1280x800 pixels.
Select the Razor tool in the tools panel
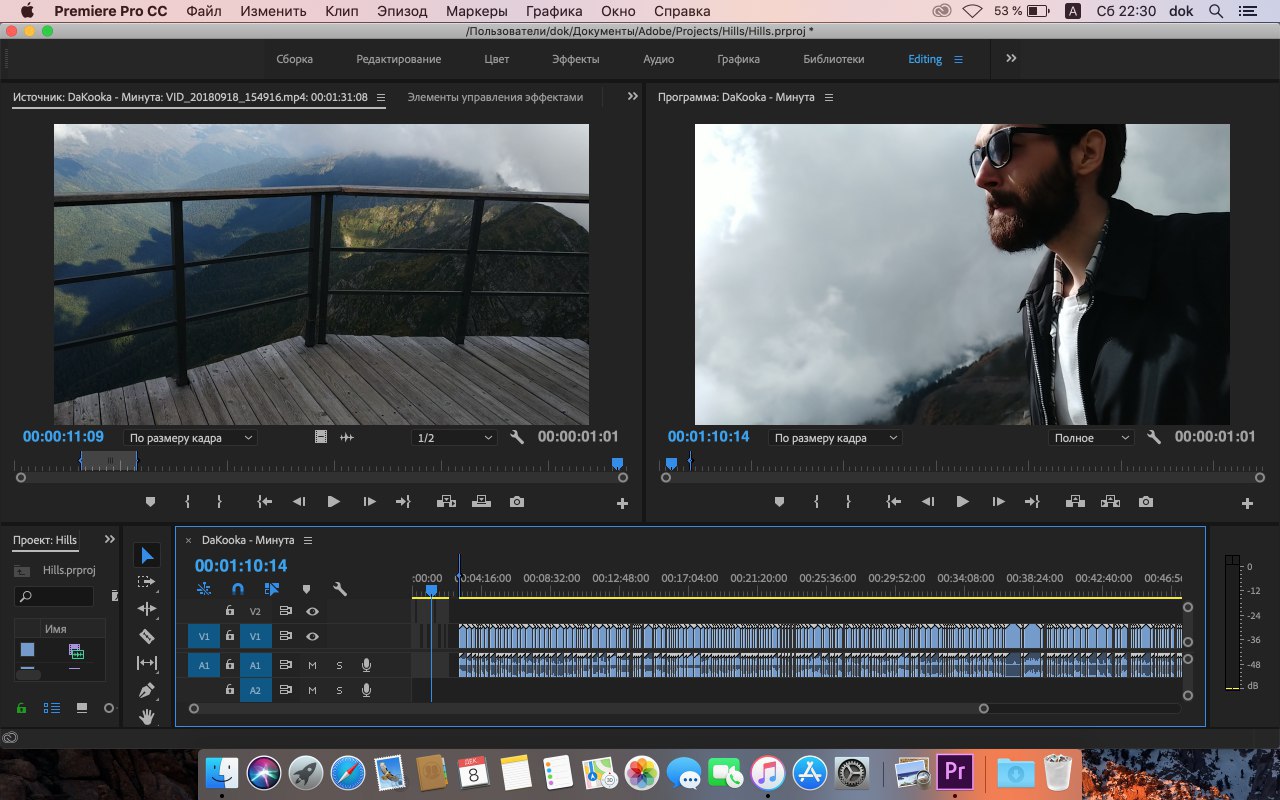[147, 636]
